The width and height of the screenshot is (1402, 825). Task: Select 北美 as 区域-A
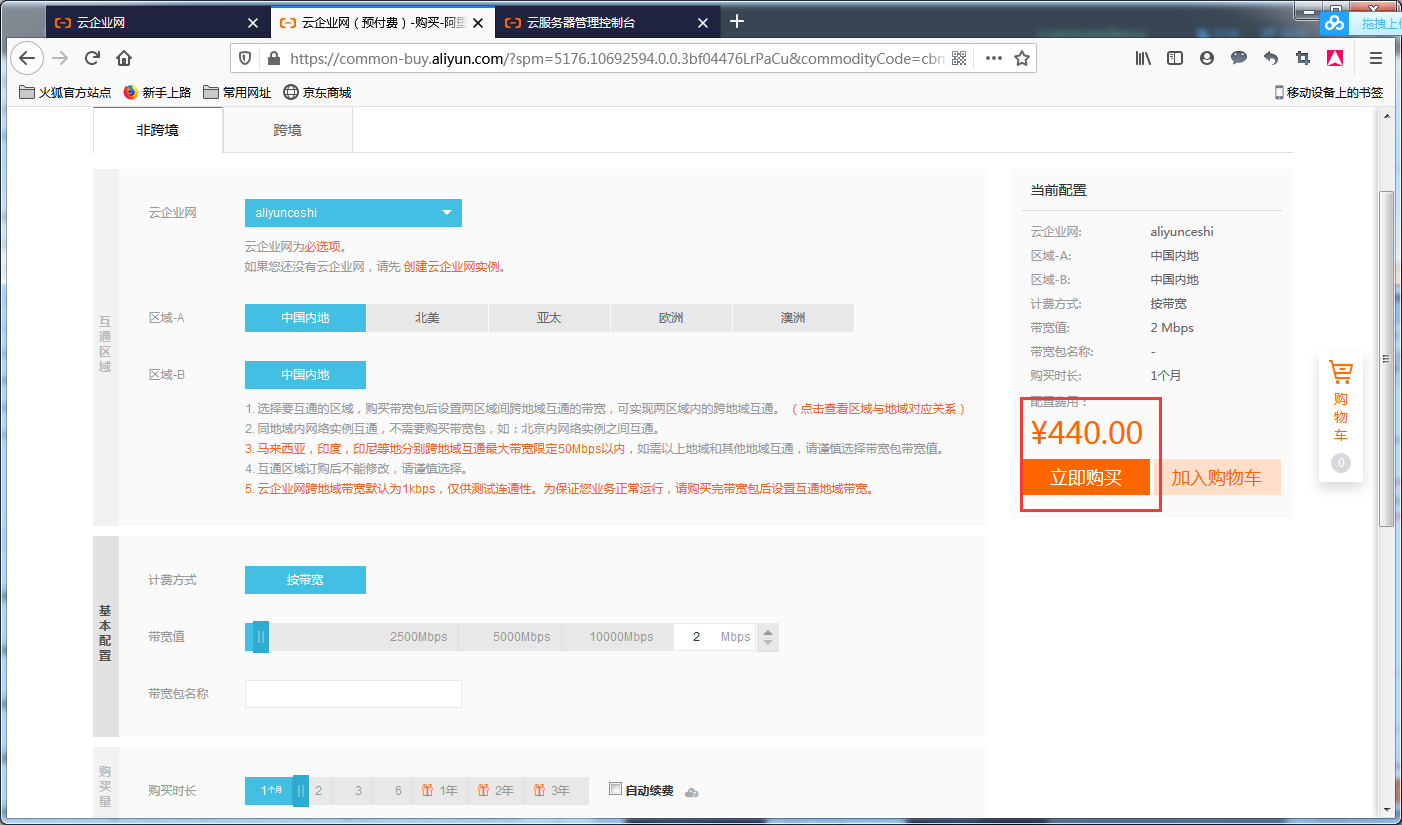tap(427, 317)
